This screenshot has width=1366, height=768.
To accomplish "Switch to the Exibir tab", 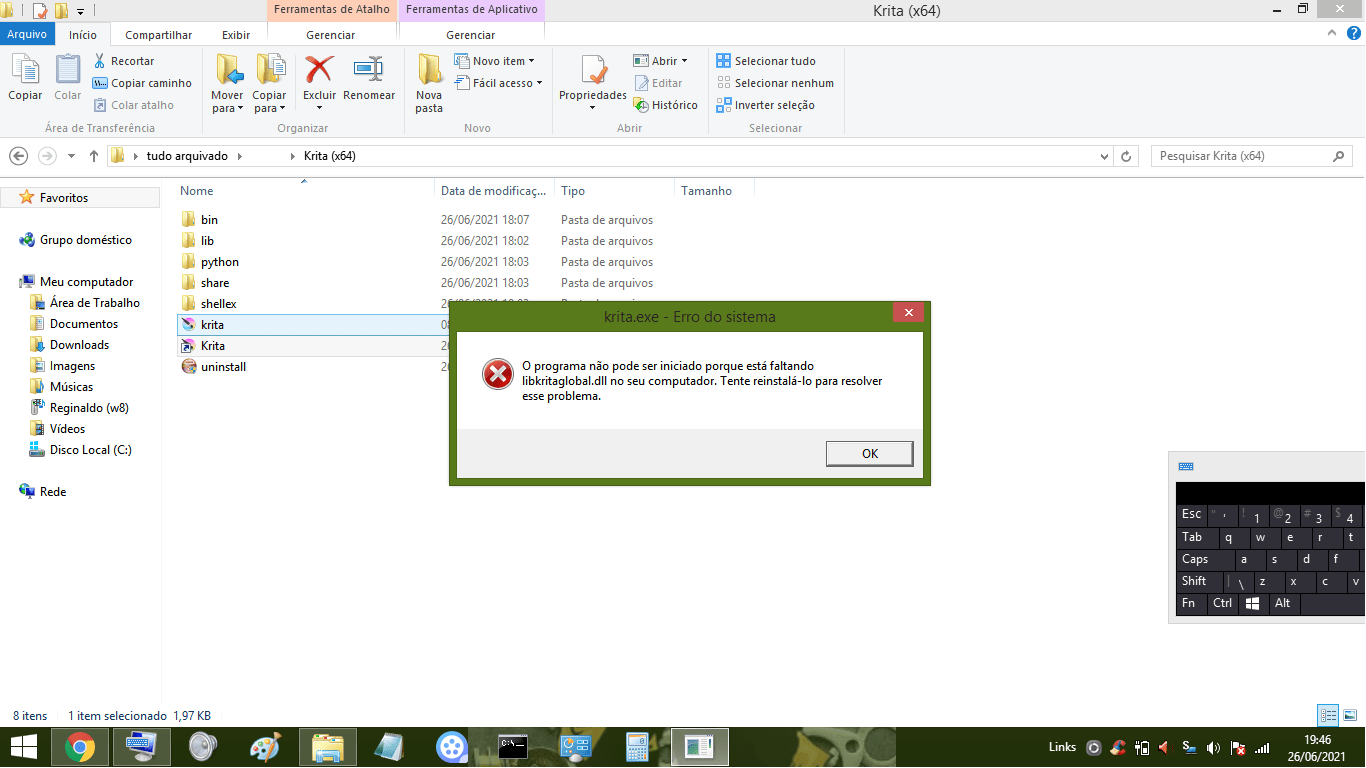I will pyautogui.click(x=236, y=35).
